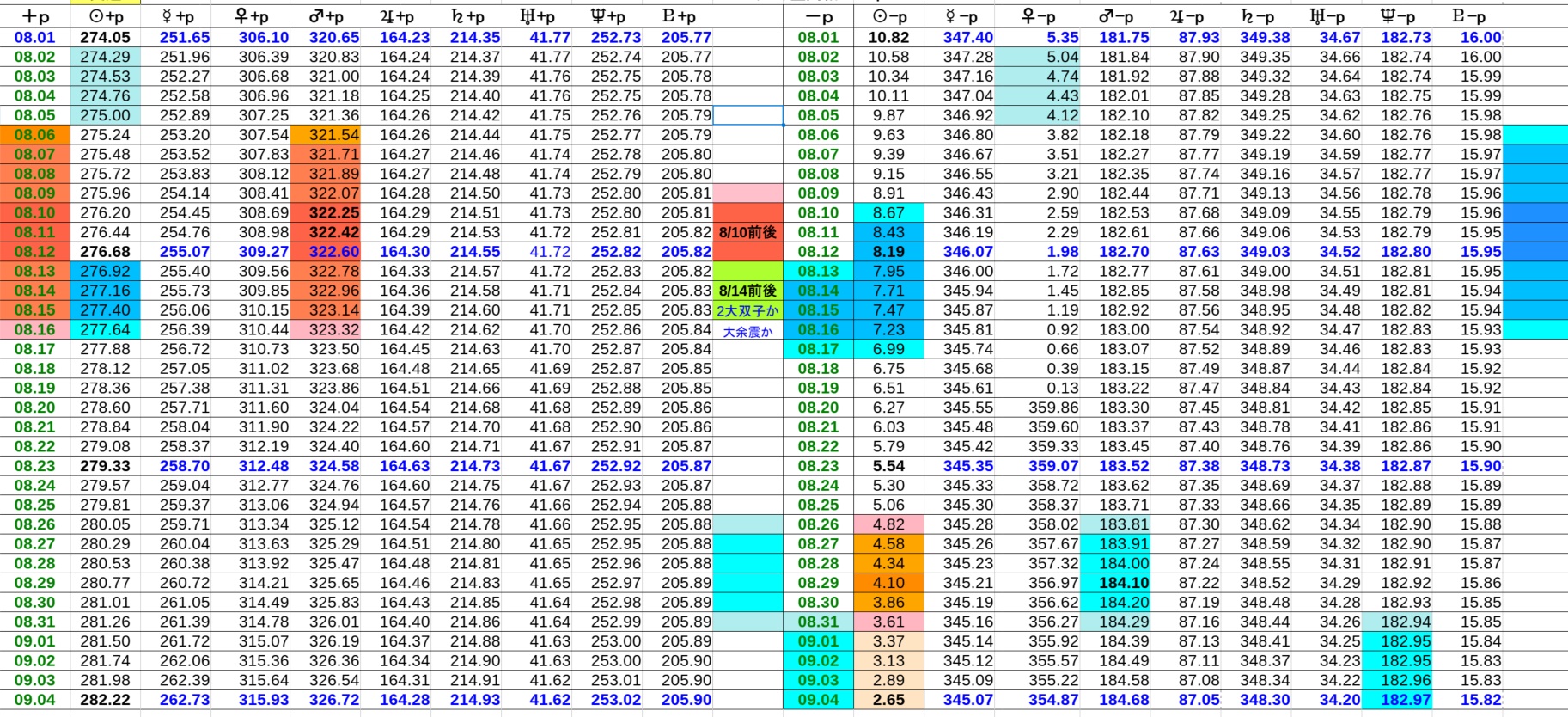Click the red 8/10前後 note cell

[747, 232]
